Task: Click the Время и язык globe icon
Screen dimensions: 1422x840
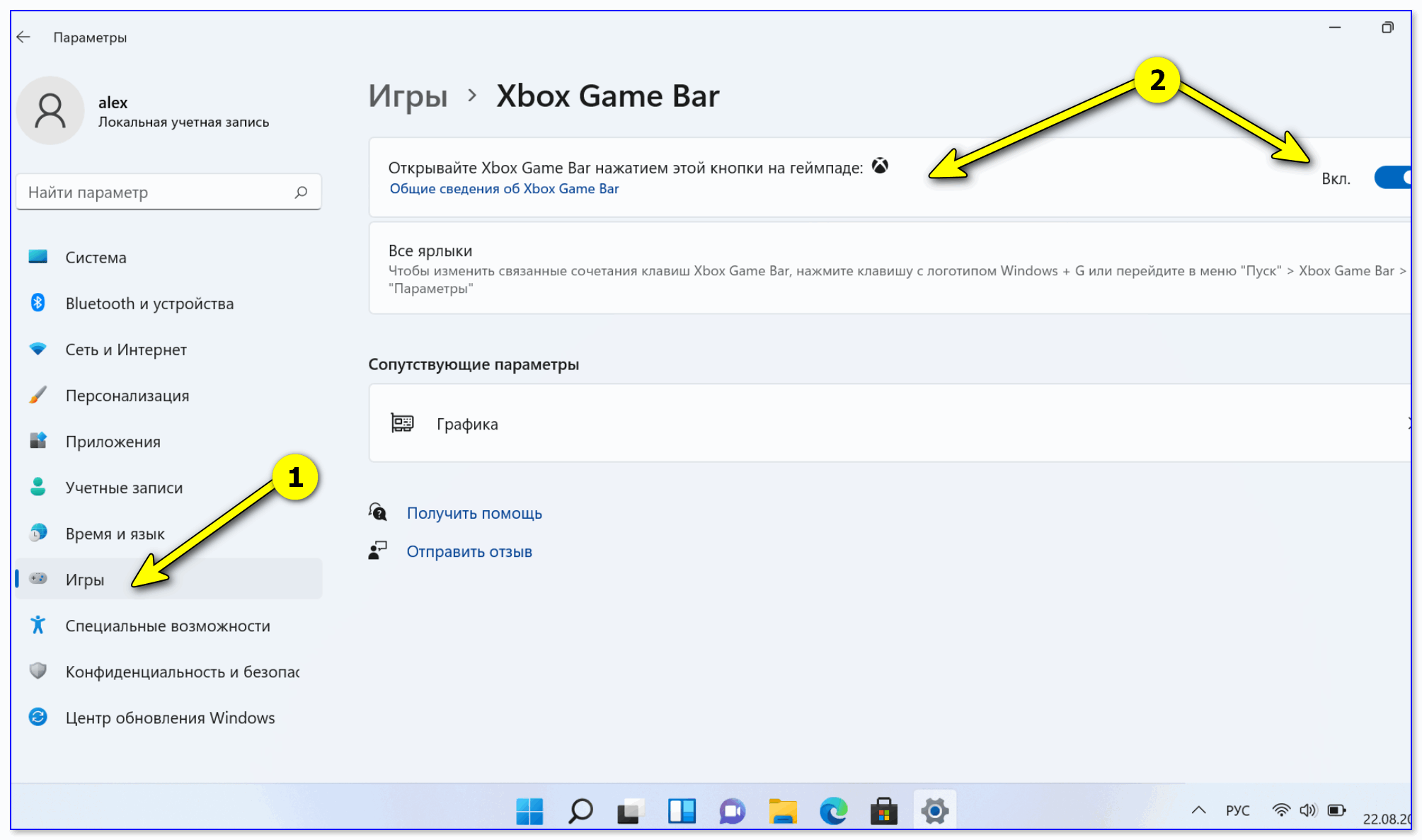Action: (38, 532)
